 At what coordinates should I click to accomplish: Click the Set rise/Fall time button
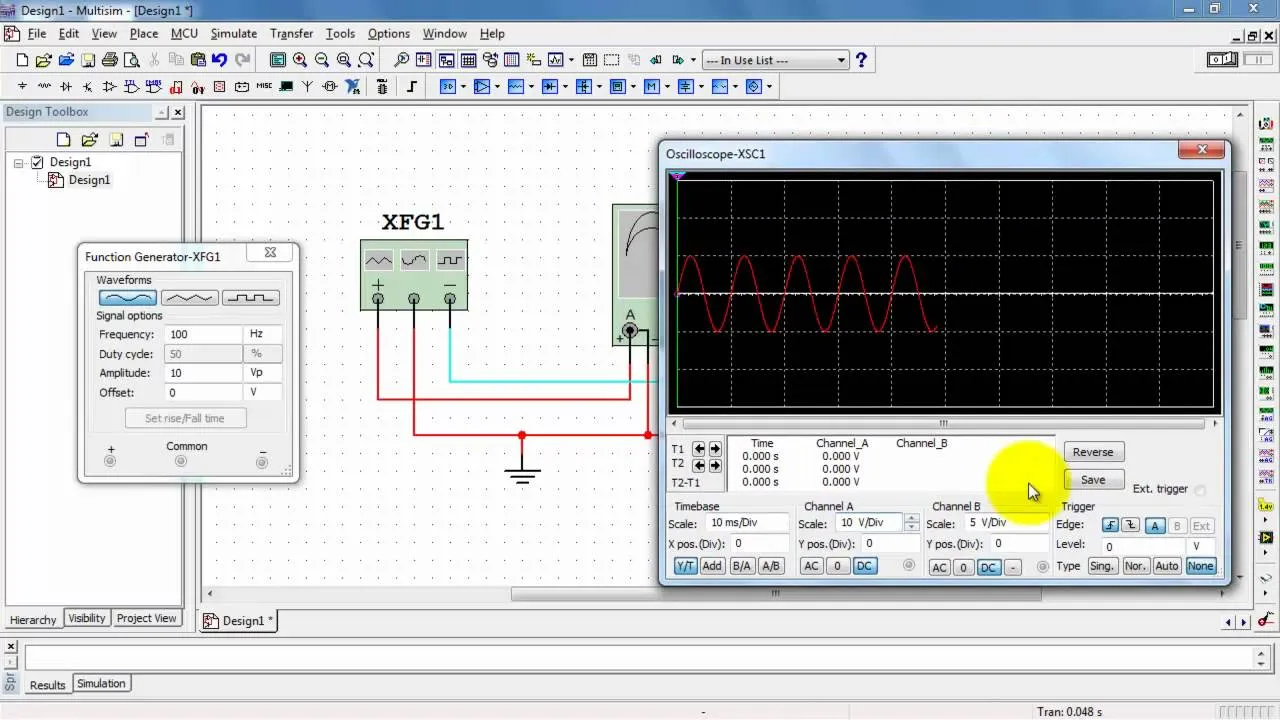click(x=185, y=418)
